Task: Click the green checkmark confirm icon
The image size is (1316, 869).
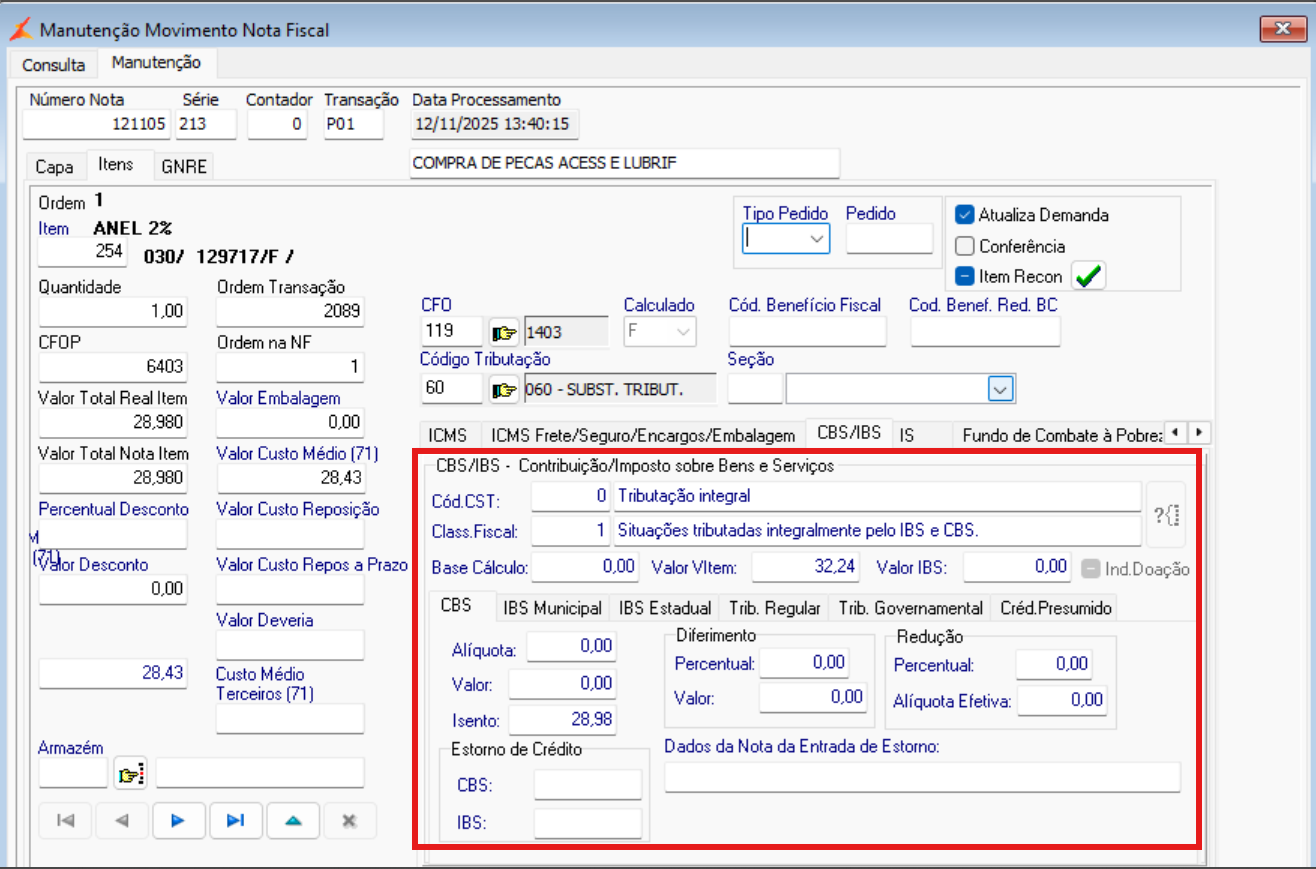Action: tap(1088, 276)
